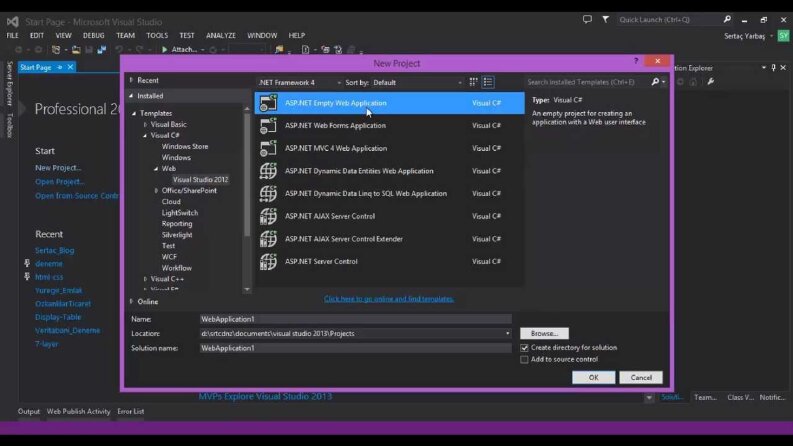
Task: Click the Solution name input field
Action: [356, 348]
